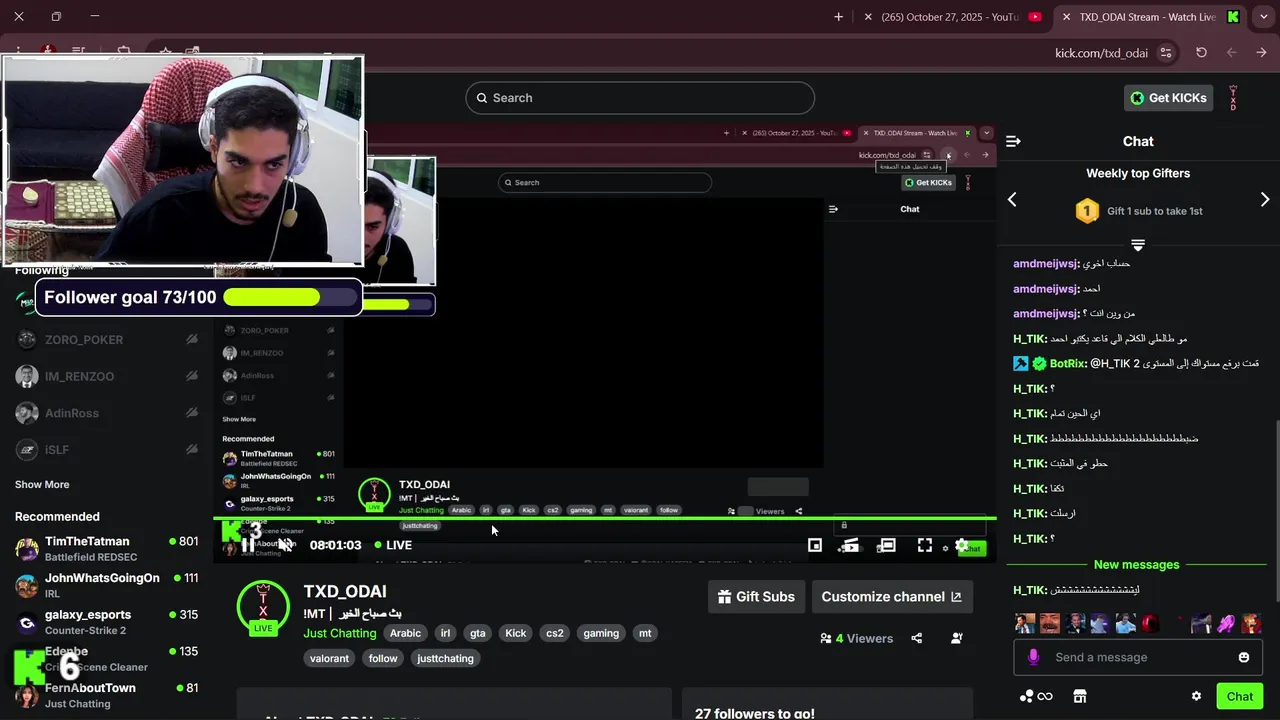
Task: Click the LIVE indicator in player controls
Action: tap(392, 545)
